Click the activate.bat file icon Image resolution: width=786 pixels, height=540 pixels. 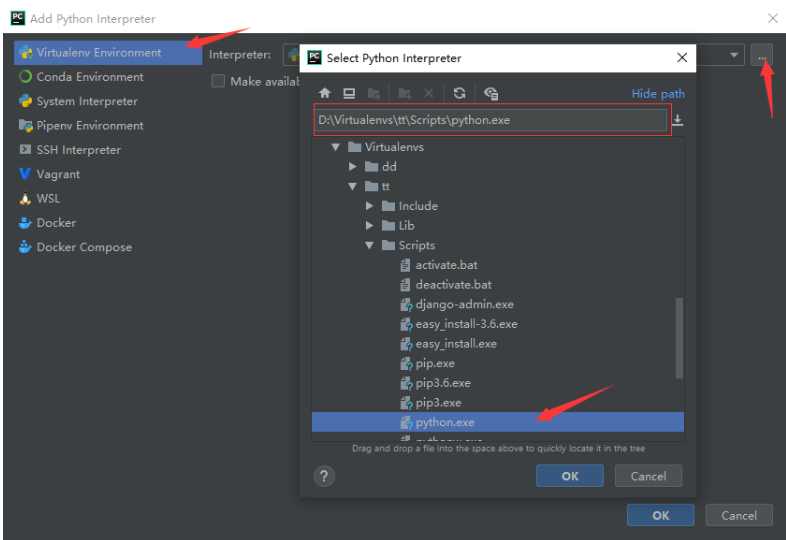[x=405, y=265]
